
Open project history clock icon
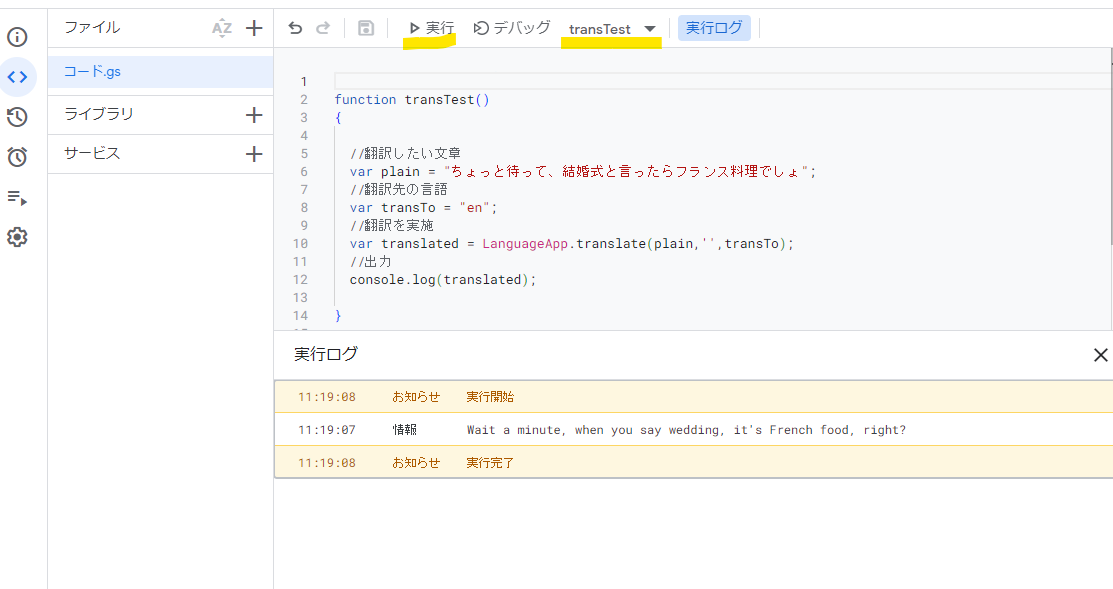(x=17, y=117)
